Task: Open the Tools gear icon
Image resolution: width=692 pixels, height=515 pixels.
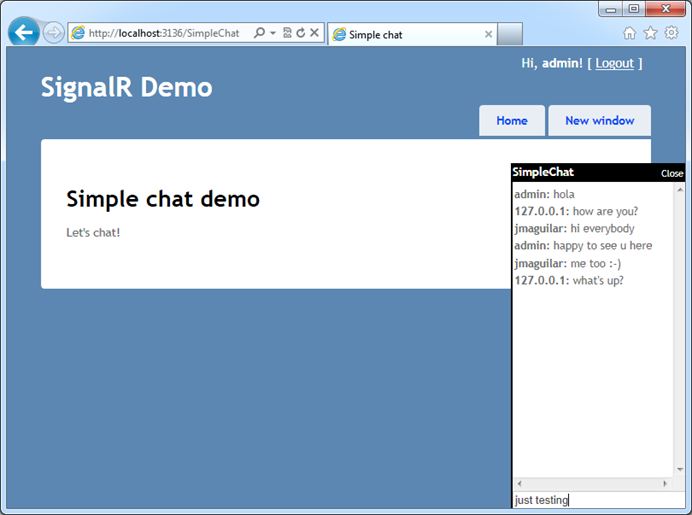Action: [671, 33]
